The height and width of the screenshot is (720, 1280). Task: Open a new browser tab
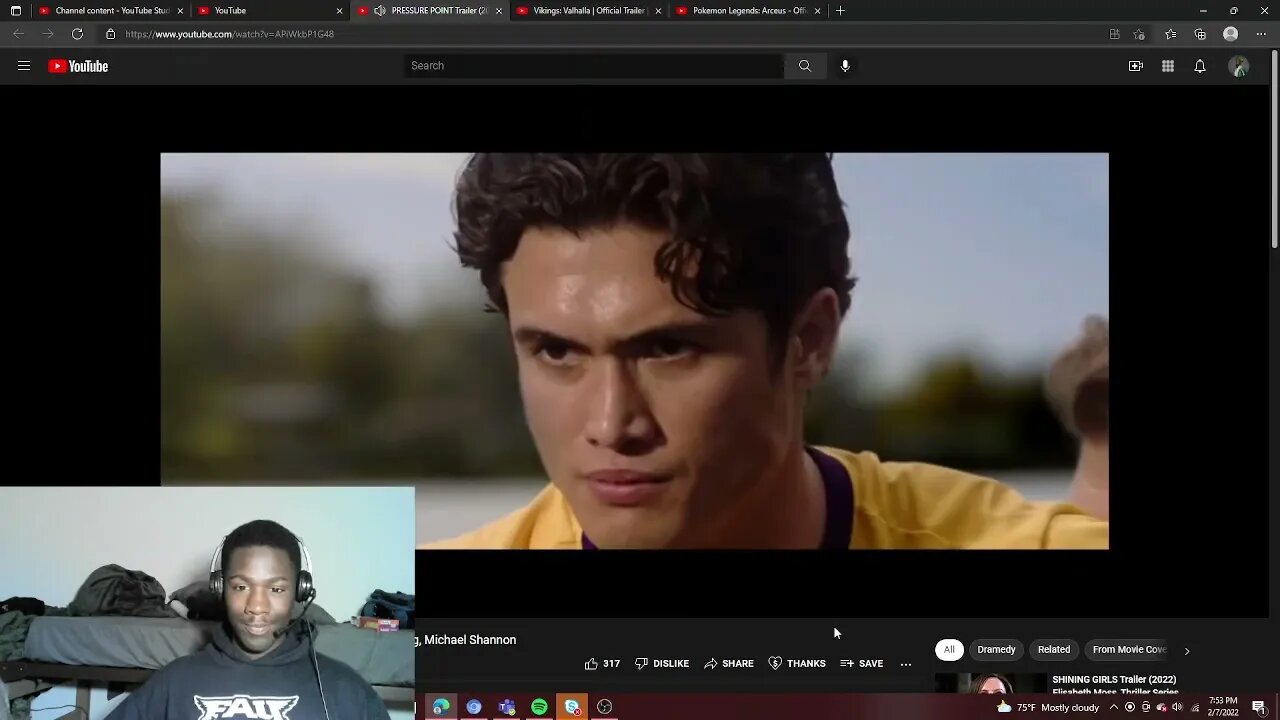tap(840, 11)
